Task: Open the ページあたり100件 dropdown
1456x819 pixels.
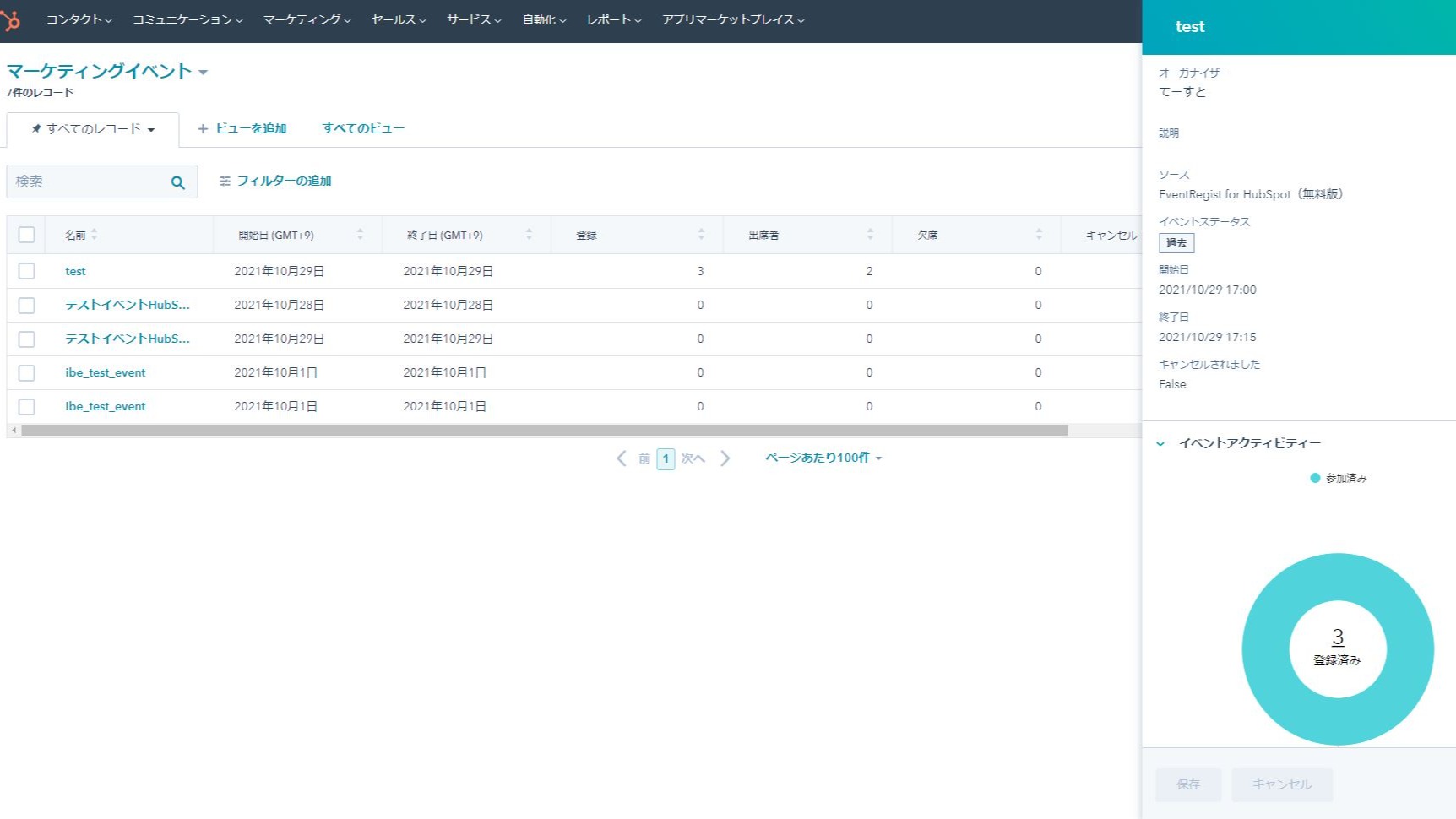Action: (x=823, y=458)
